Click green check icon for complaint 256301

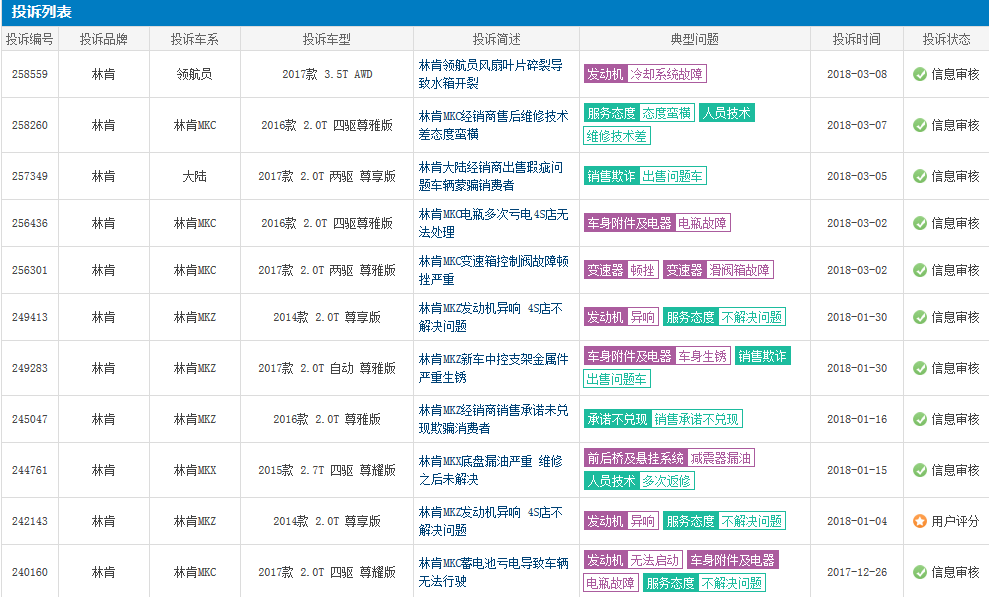[920, 270]
